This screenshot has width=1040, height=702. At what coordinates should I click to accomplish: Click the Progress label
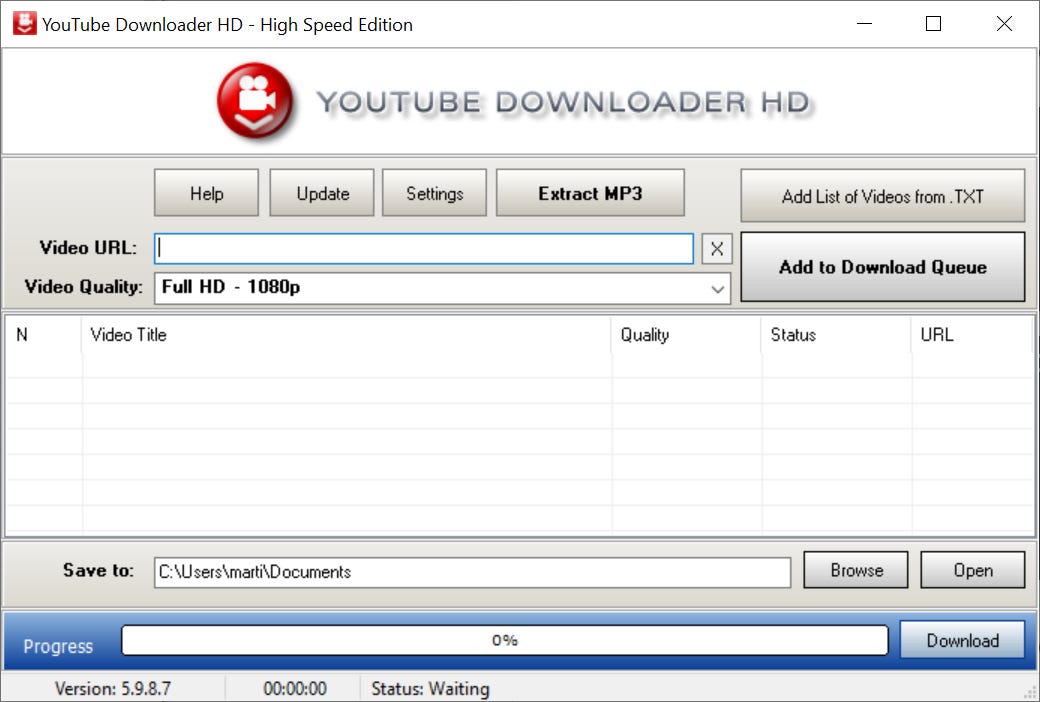tap(58, 646)
